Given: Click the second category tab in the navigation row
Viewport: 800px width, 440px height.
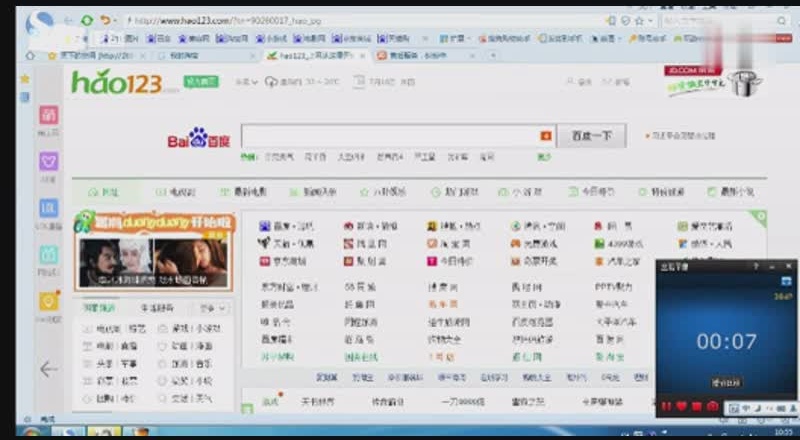Looking at the screenshot, I should (x=175, y=192).
